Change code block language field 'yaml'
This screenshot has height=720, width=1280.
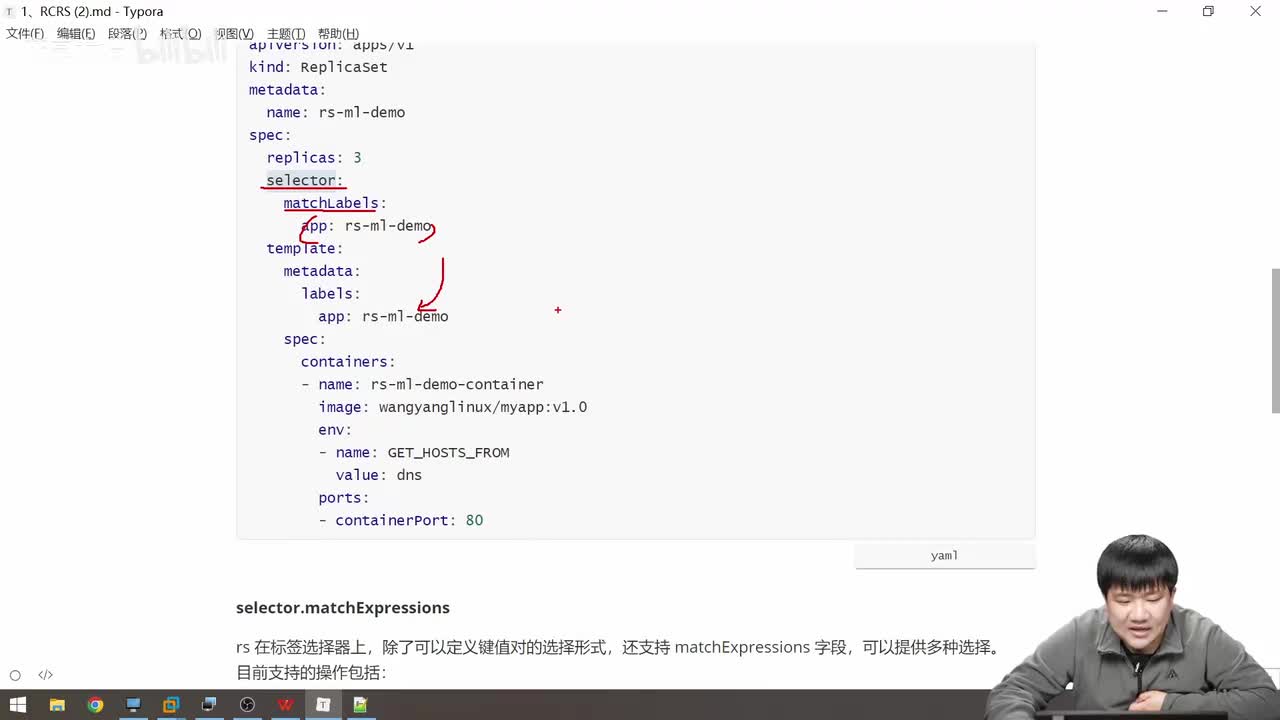tap(945, 556)
